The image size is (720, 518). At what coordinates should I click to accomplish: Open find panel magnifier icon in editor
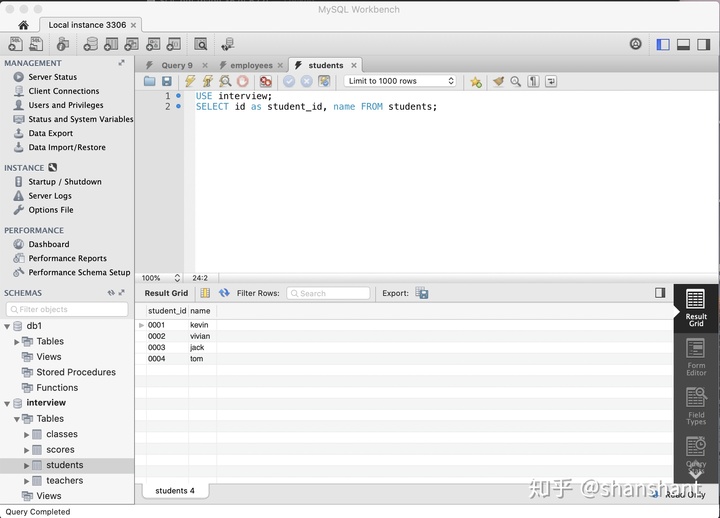coord(516,82)
